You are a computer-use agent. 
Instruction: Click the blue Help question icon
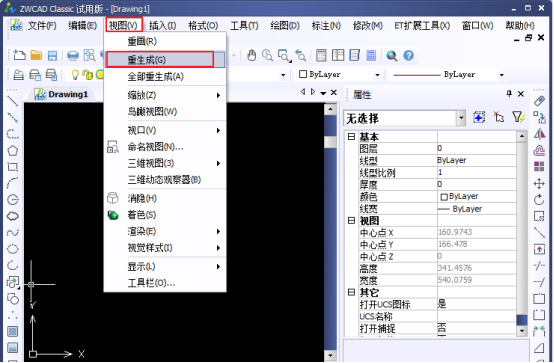coord(408,55)
